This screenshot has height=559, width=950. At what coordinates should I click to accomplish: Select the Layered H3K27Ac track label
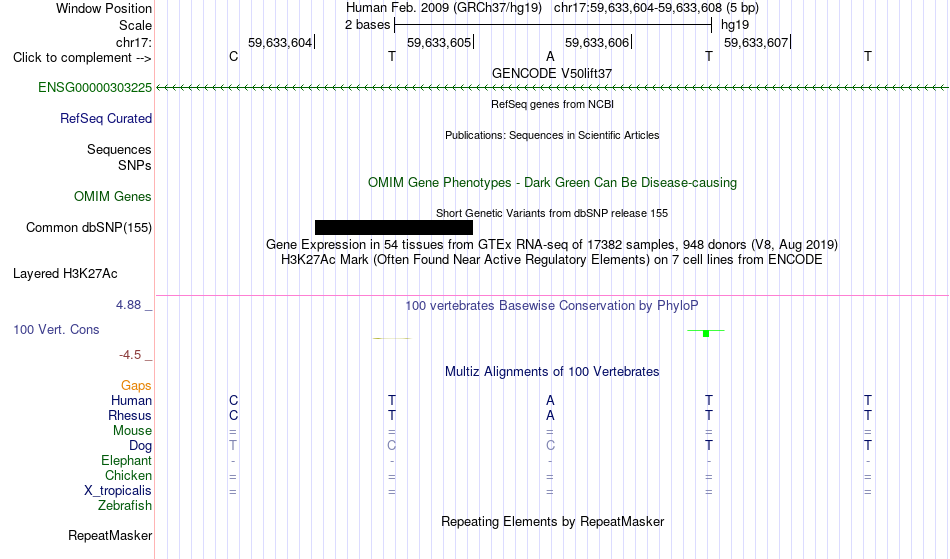(x=65, y=273)
